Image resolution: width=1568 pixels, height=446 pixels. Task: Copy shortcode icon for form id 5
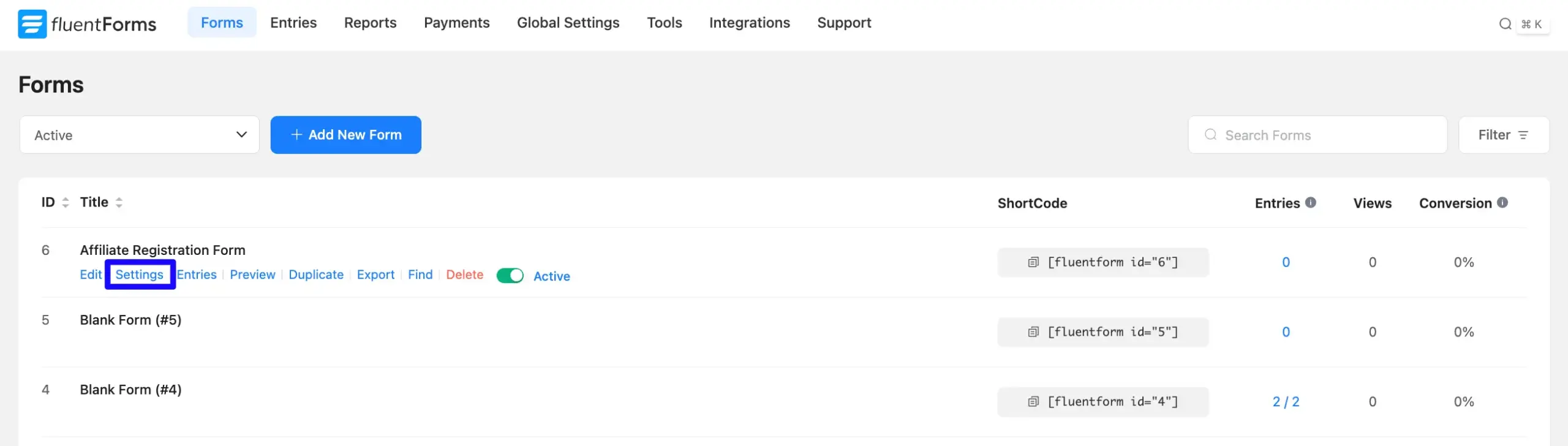click(1033, 332)
